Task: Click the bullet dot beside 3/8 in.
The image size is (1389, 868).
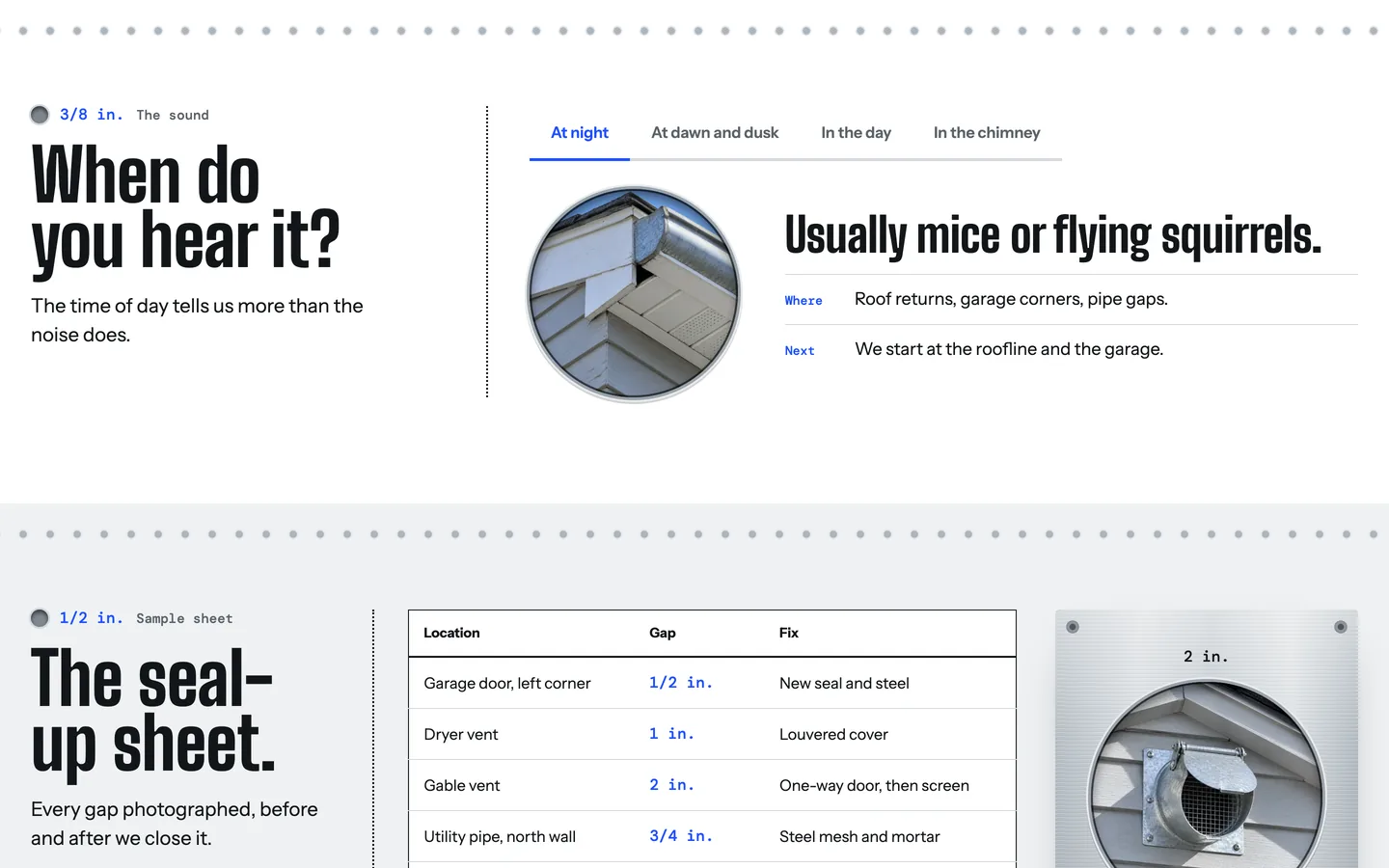Action: pos(40,115)
